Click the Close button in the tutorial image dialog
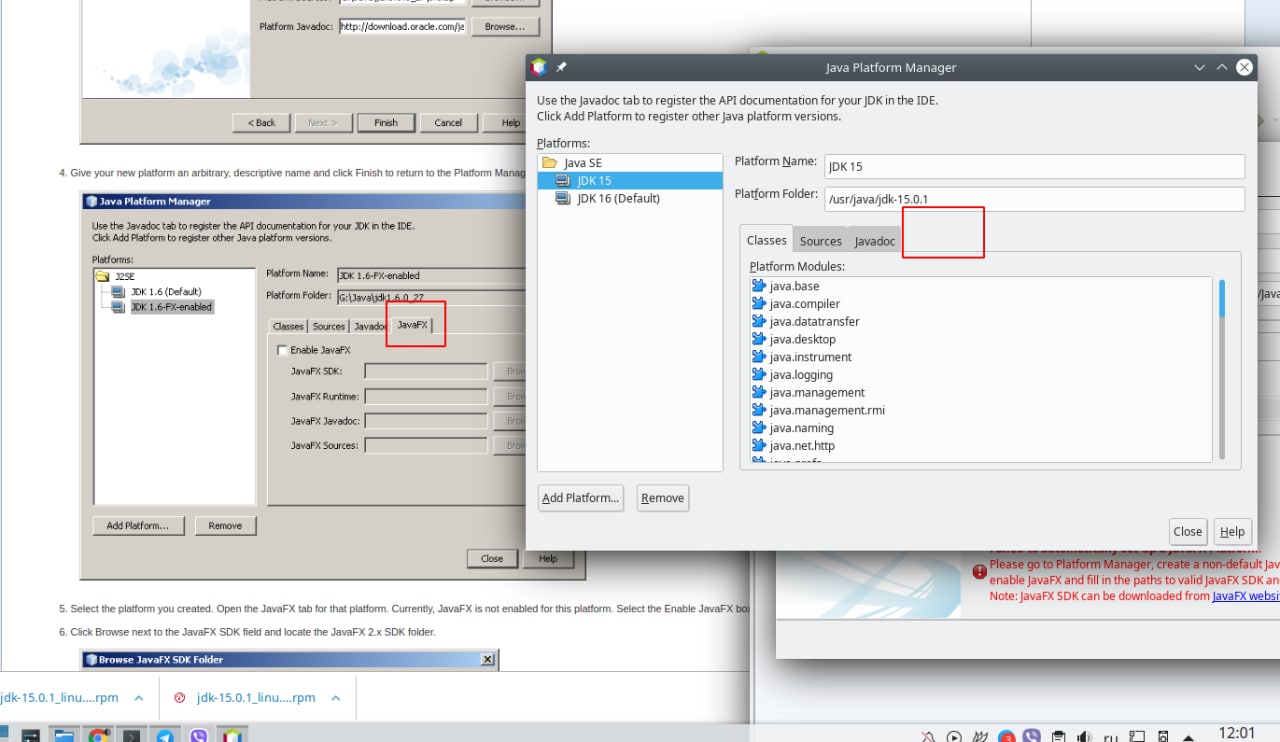Screen dimensions: 1280x742 click(x=492, y=558)
